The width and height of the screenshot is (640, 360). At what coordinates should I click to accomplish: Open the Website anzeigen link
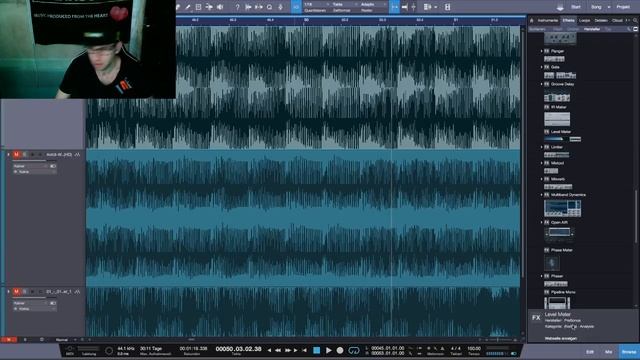561,339
